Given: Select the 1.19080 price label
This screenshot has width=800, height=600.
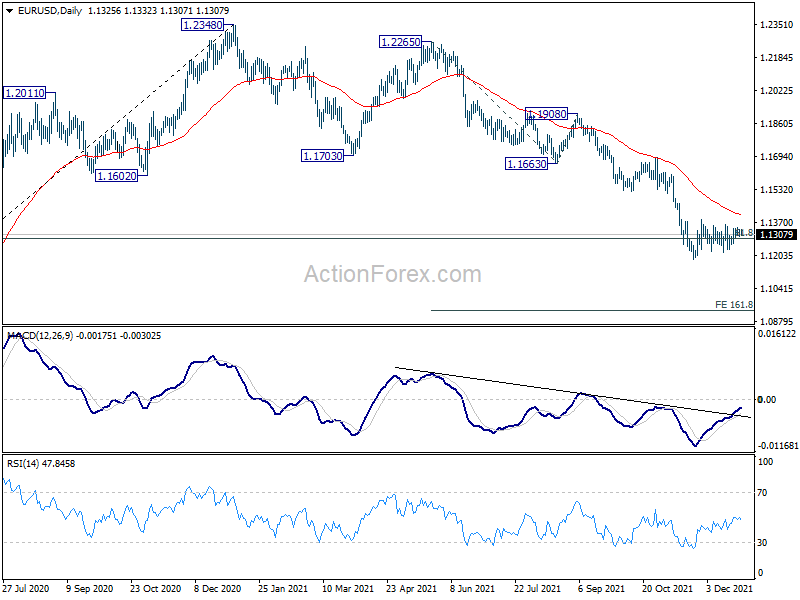Looking at the screenshot, I should (546, 114).
